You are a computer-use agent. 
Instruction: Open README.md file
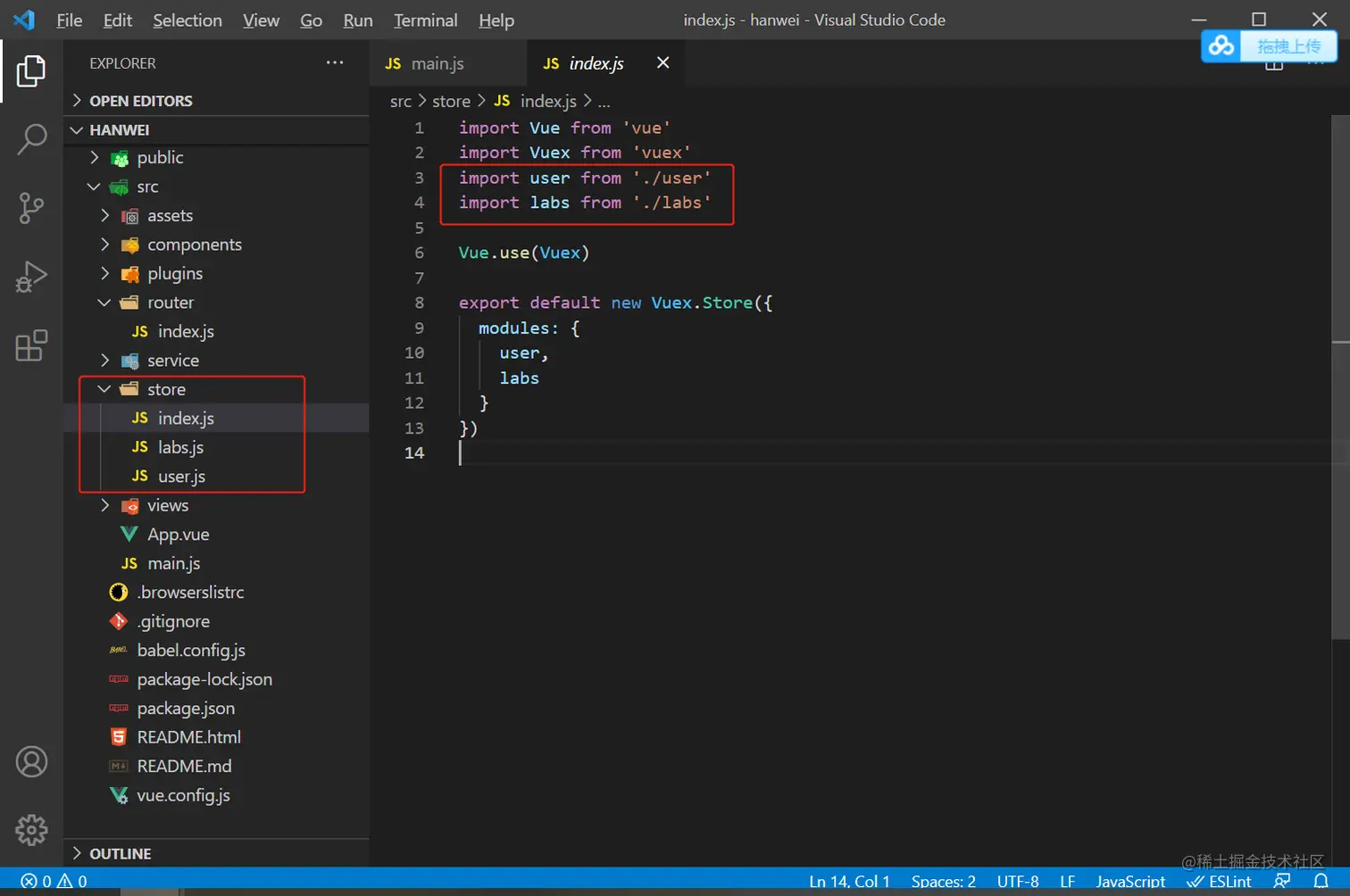click(216, 767)
